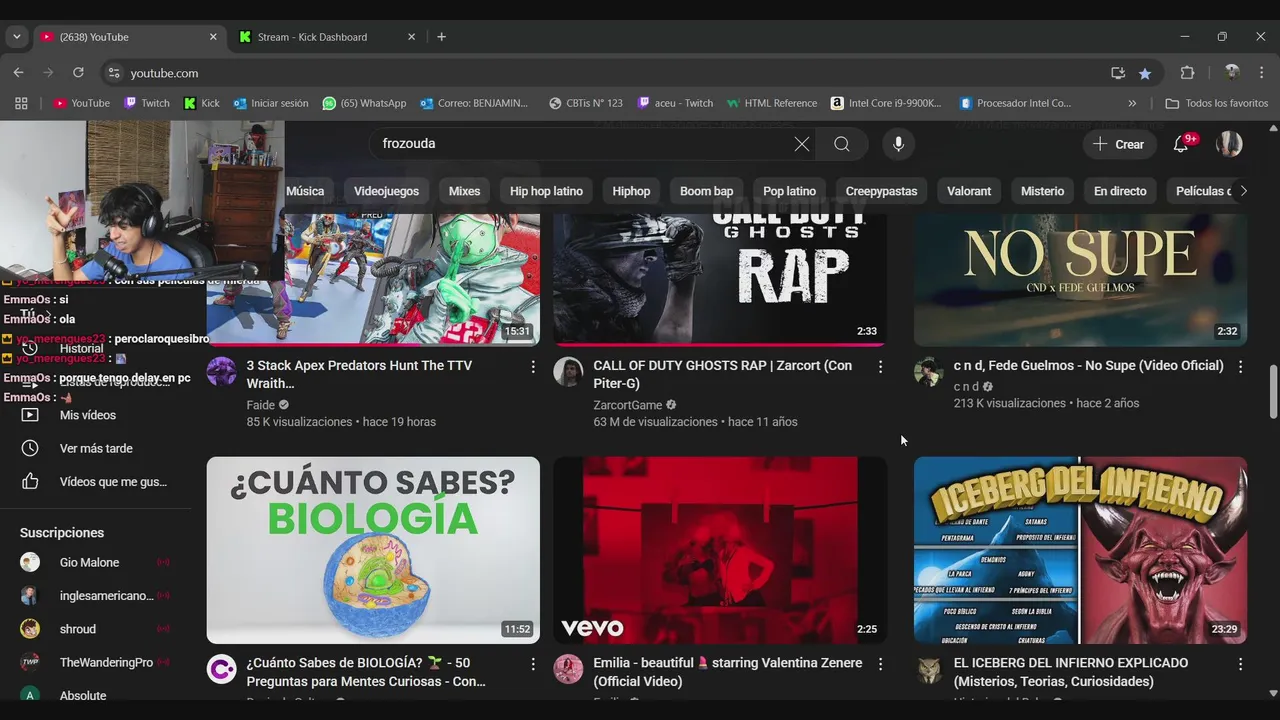Select the Boom bap chip

click(x=706, y=191)
